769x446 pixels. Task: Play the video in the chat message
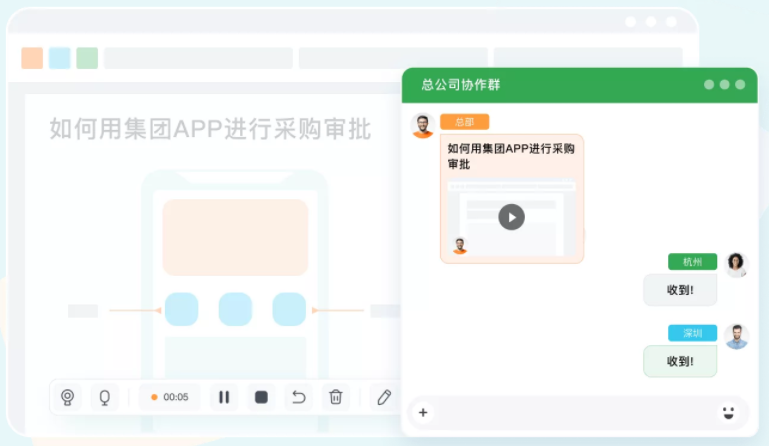512,217
